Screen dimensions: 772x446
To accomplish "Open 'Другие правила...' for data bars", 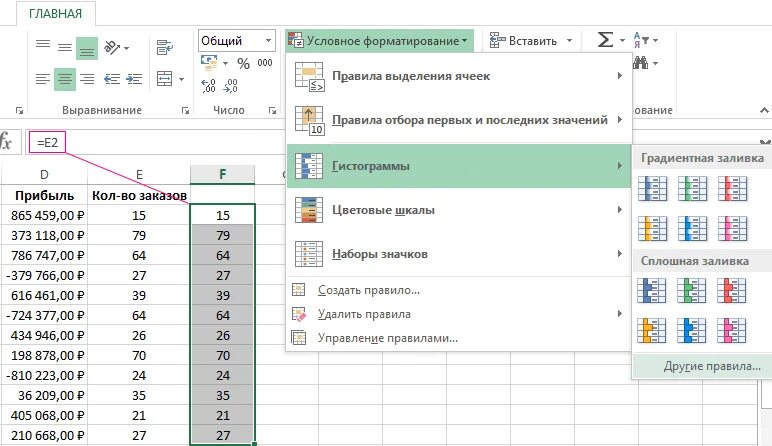I will tap(703, 366).
